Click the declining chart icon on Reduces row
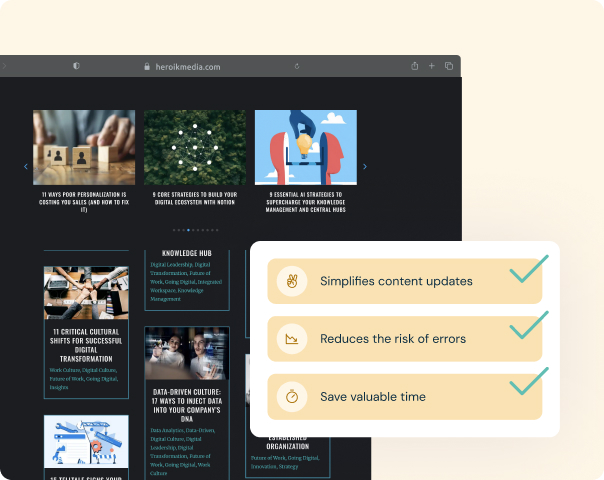Viewport: 604px width, 480px height. (292, 339)
